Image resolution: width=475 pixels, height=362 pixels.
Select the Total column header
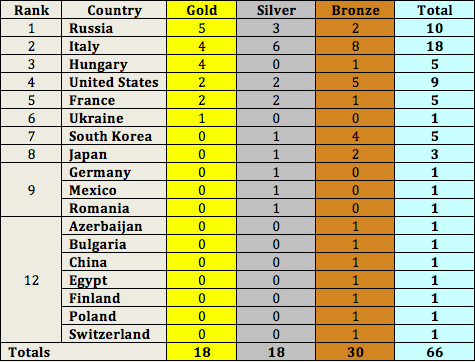click(x=435, y=10)
